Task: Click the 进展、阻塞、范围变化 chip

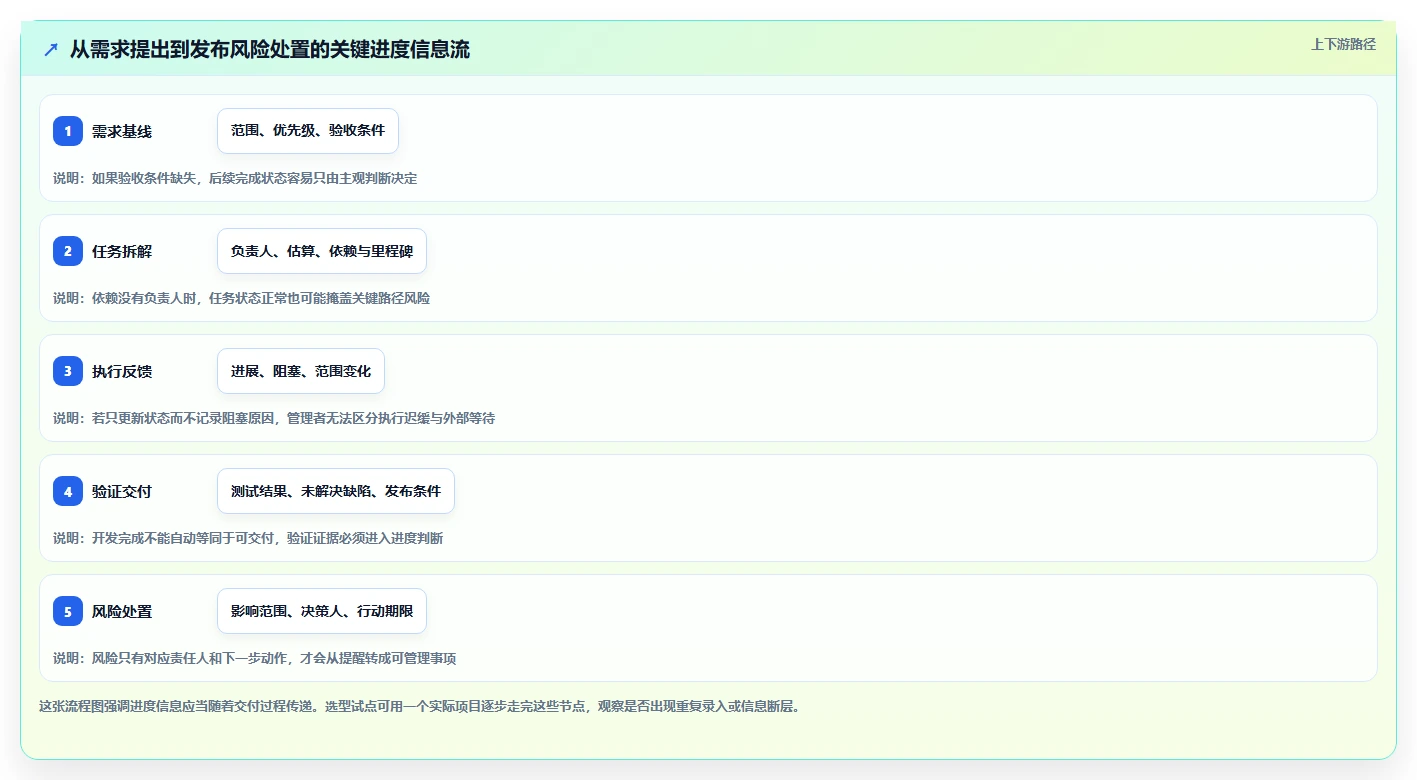Action: click(x=301, y=371)
